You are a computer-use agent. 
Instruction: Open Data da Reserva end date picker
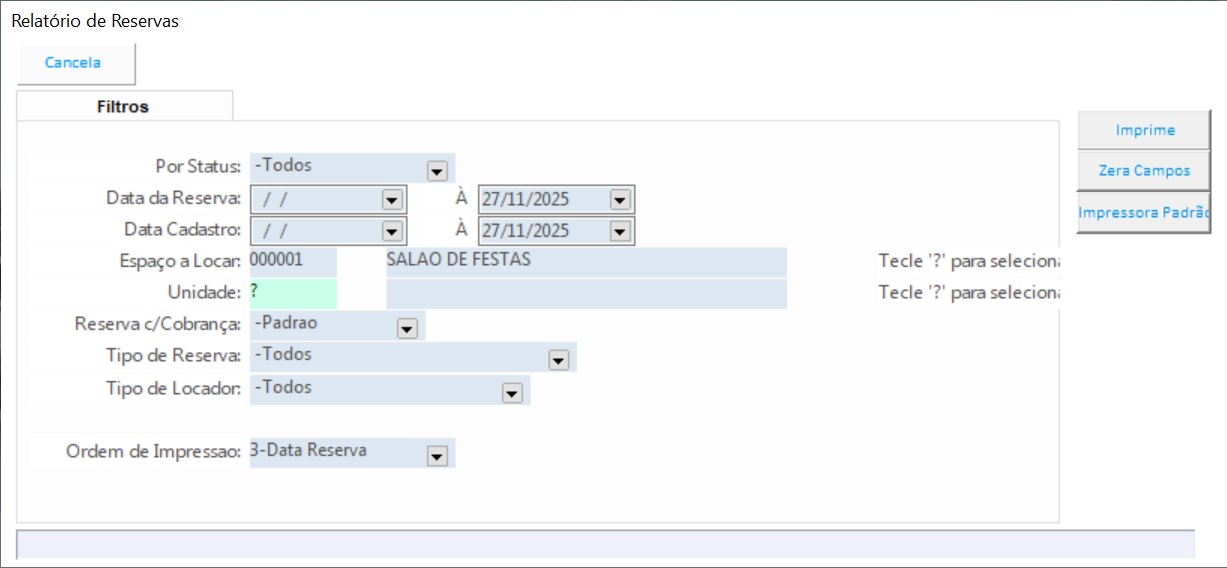619,200
